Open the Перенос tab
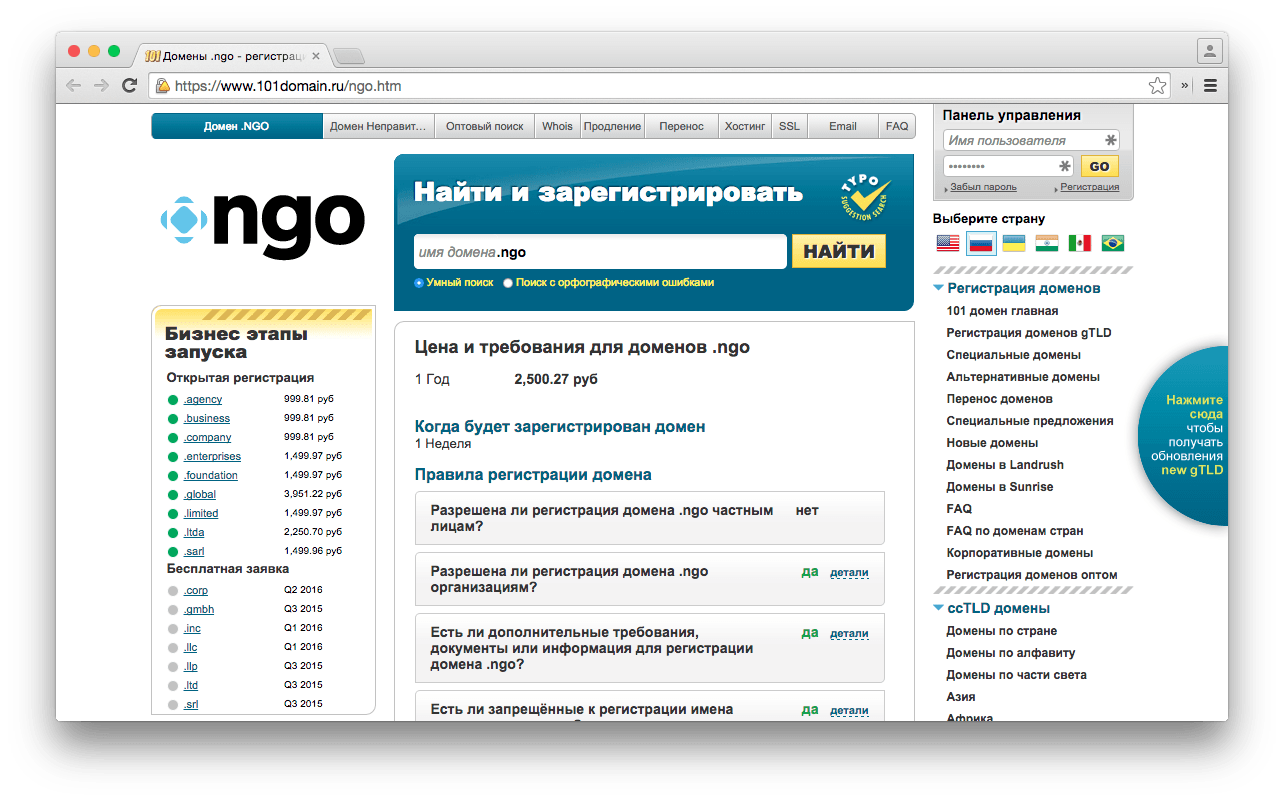The image size is (1284, 801). (x=682, y=126)
